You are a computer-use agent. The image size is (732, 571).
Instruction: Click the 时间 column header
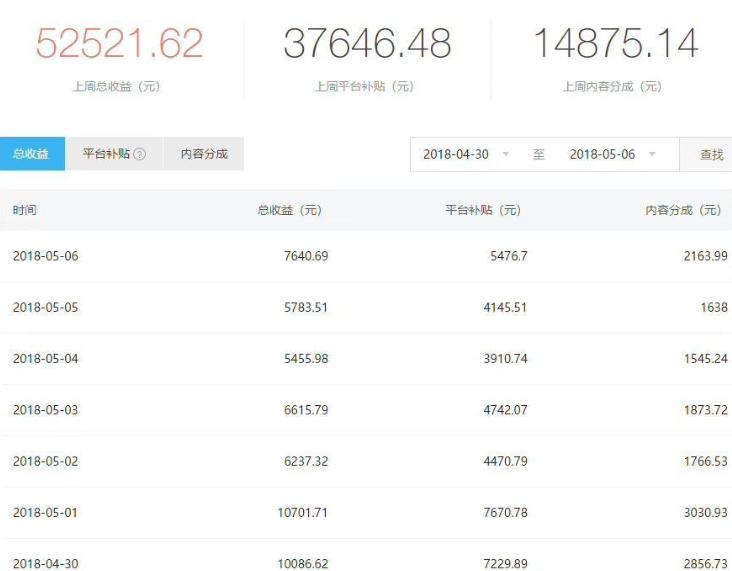pyautogui.click(x=25, y=210)
